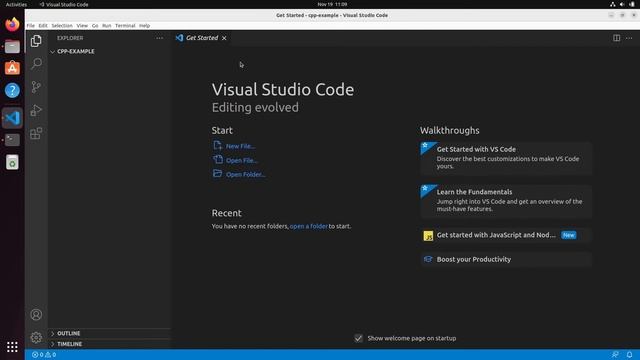Open Files app from the dock
Viewport: 640px width, 360px height.
pyautogui.click(x=12, y=47)
